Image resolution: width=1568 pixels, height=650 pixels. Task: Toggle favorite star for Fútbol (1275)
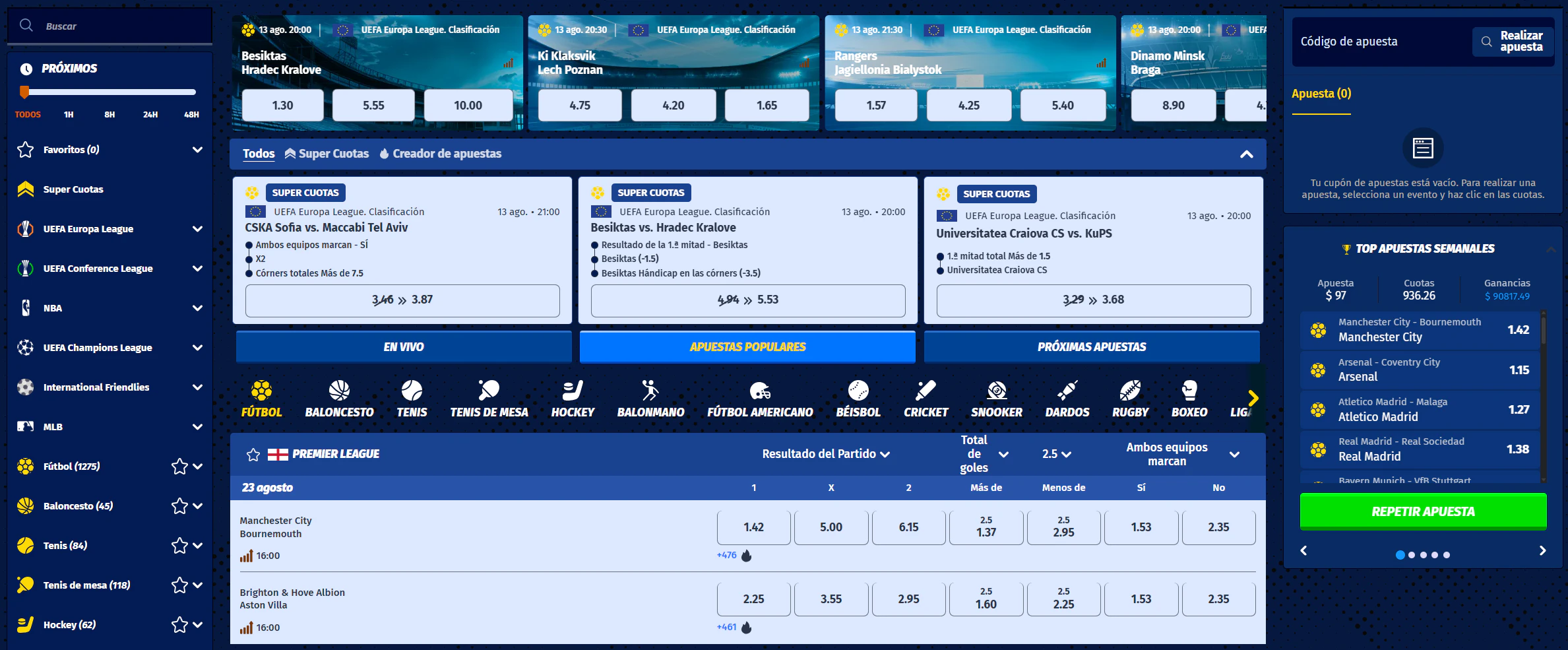pyautogui.click(x=179, y=467)
